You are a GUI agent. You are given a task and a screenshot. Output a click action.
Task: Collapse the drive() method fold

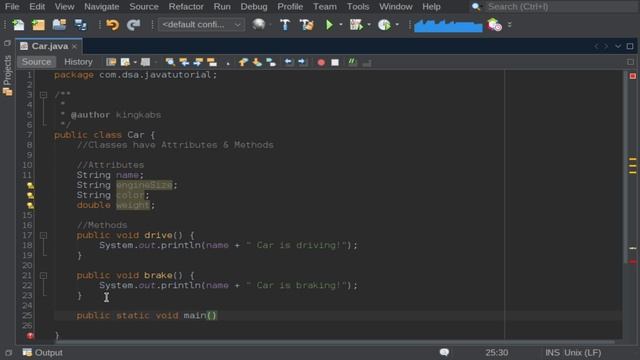(43, 236)
